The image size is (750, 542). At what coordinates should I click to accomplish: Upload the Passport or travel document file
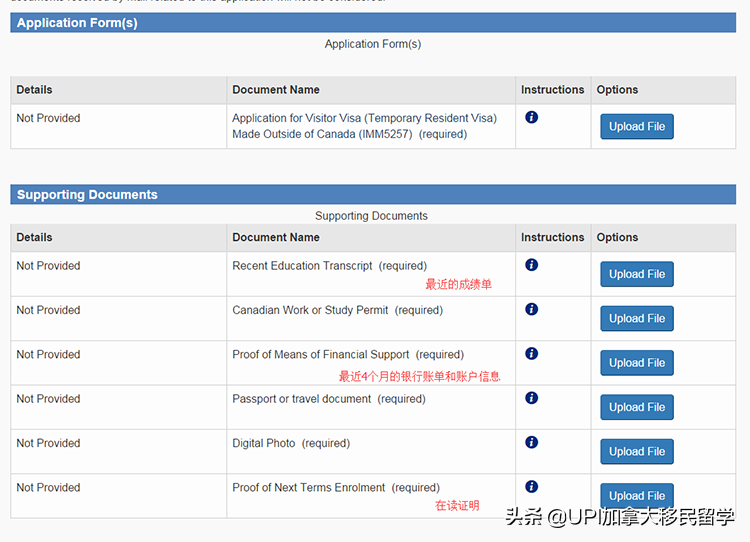pos(636,407)
